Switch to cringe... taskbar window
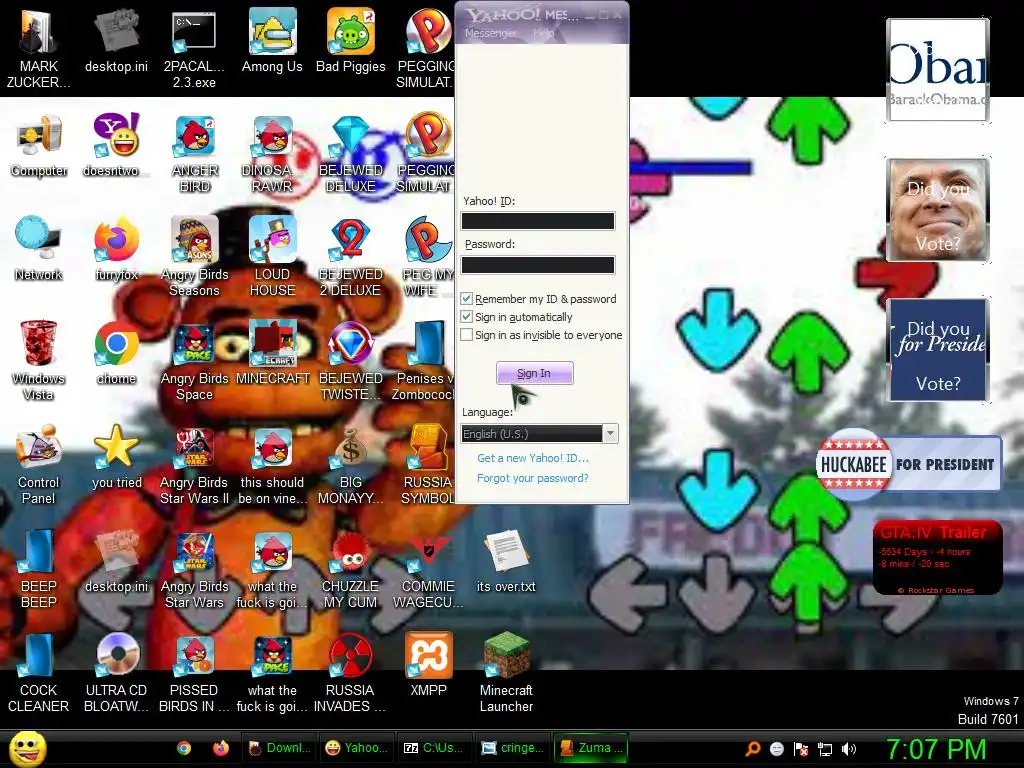Image resolution: width=1024 pixels, height=768 pixels. 511,748
